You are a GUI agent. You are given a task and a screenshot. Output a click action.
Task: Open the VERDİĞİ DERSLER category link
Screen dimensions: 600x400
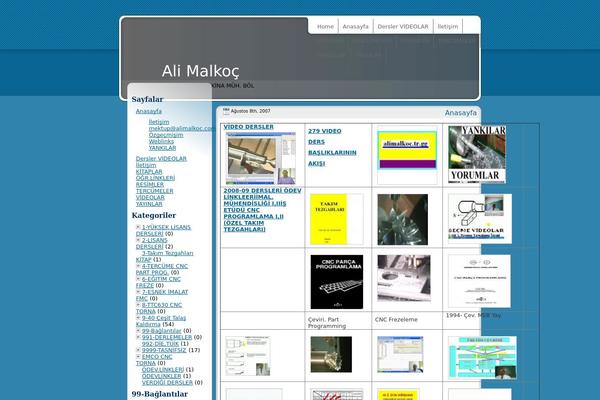tap(167, 383)
